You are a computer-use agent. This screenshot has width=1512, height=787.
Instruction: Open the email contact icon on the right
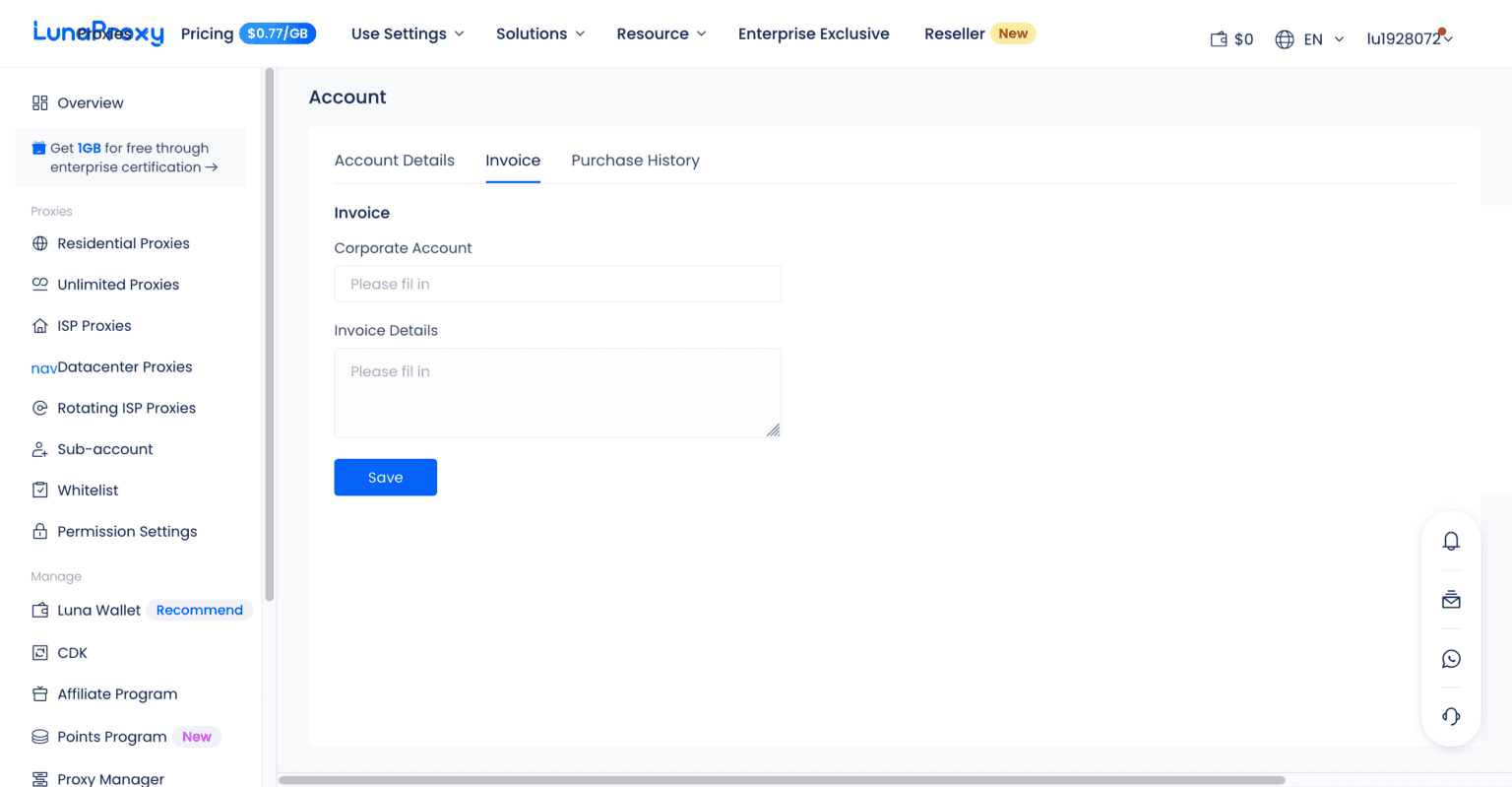click(x=1451, y=600)
